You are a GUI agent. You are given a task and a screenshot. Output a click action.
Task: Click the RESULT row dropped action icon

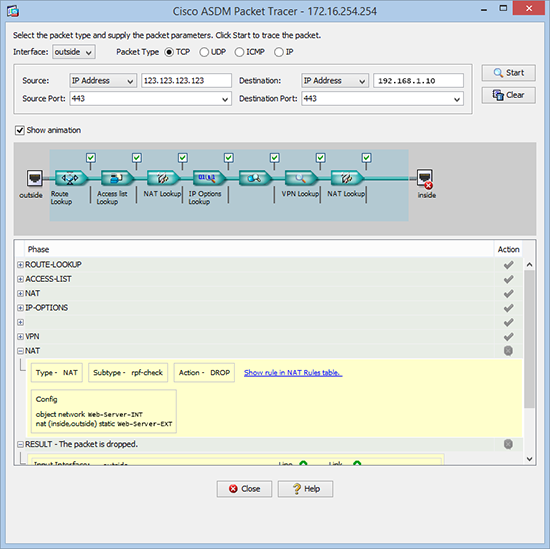tap(508, 444)
